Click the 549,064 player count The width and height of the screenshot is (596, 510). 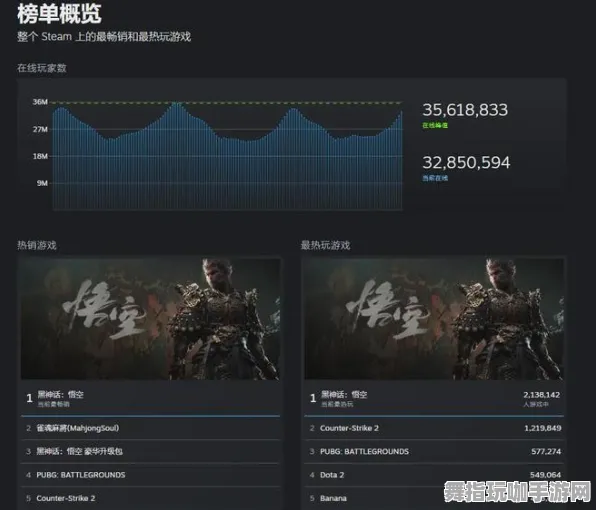click(545, 475)
